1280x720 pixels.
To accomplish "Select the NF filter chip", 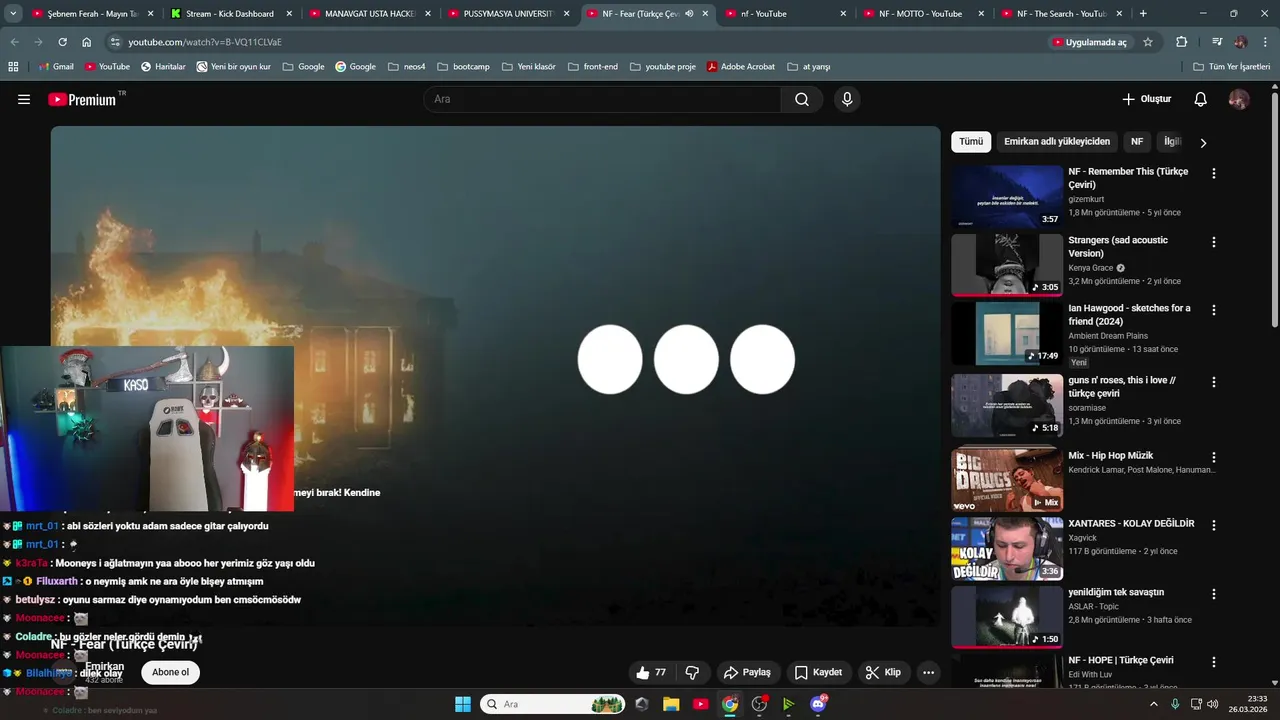I will click(x=1137, y=142).
